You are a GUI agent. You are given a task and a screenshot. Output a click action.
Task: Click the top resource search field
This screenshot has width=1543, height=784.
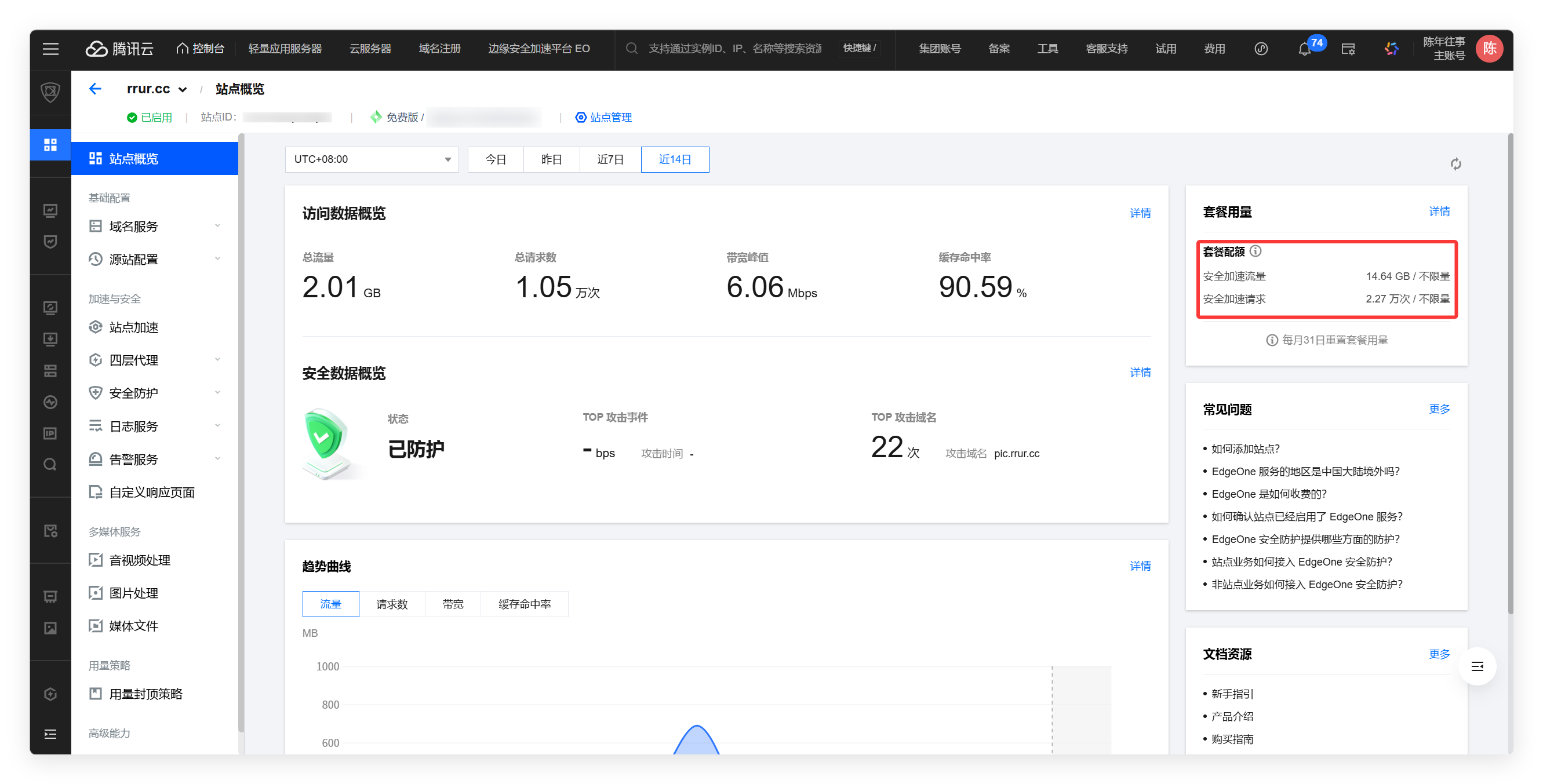tap(734, 49)
